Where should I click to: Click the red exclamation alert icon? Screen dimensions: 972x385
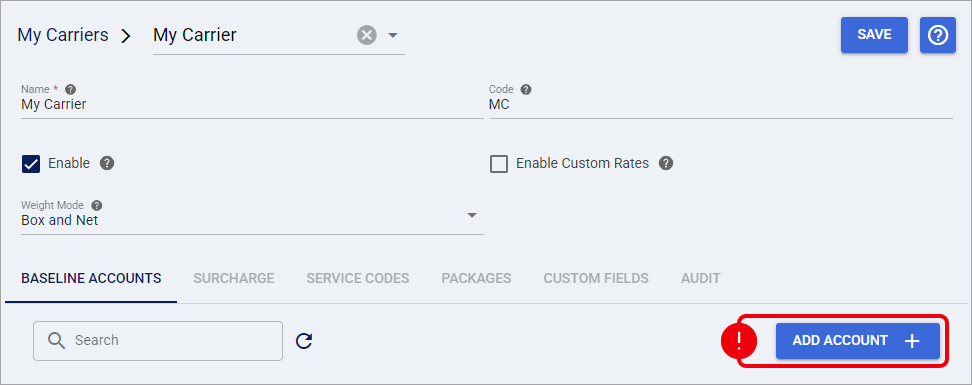pyautogui.click(x=738, y=341)
